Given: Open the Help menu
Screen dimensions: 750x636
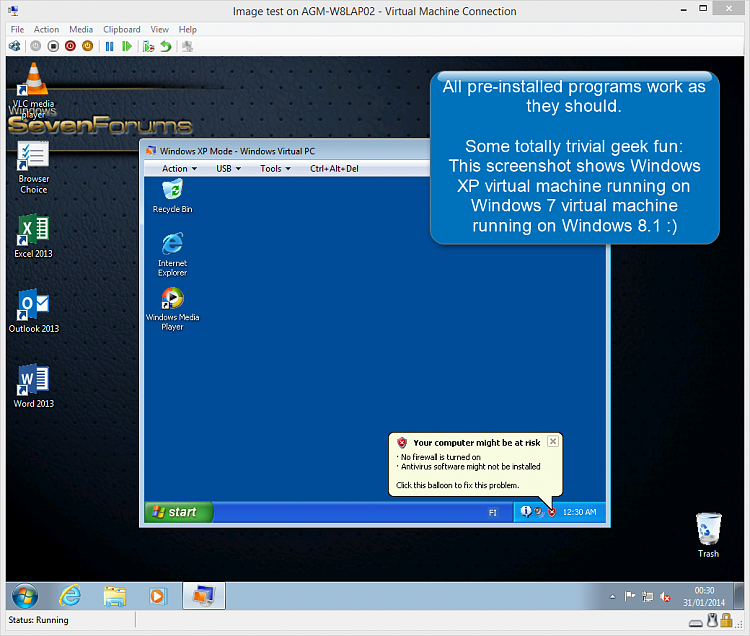Looking at the screenshot, I should click(x=188, y=29).
